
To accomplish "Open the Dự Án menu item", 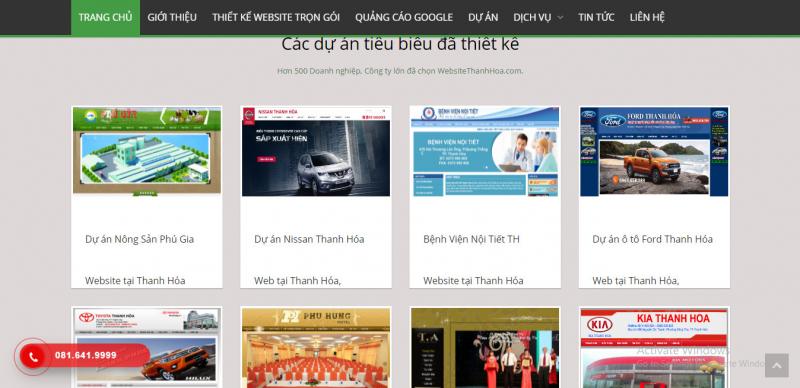I will tap(483, 17).
